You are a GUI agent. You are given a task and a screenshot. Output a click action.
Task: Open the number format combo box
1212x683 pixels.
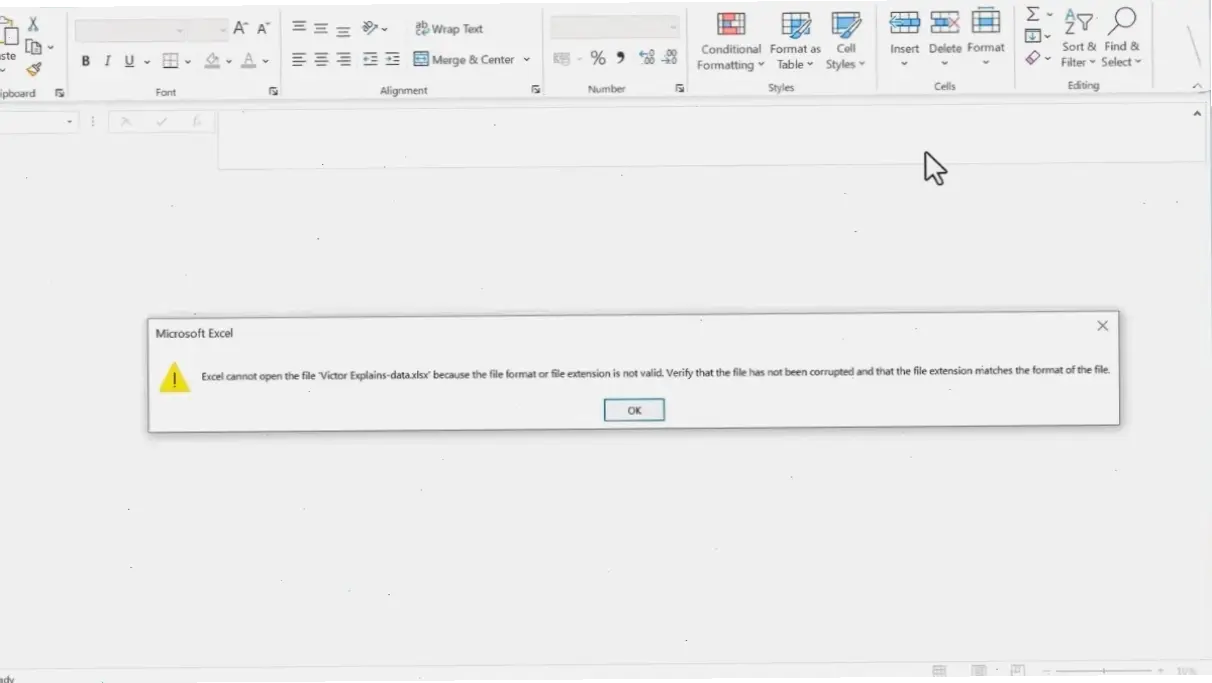(614, 28)
